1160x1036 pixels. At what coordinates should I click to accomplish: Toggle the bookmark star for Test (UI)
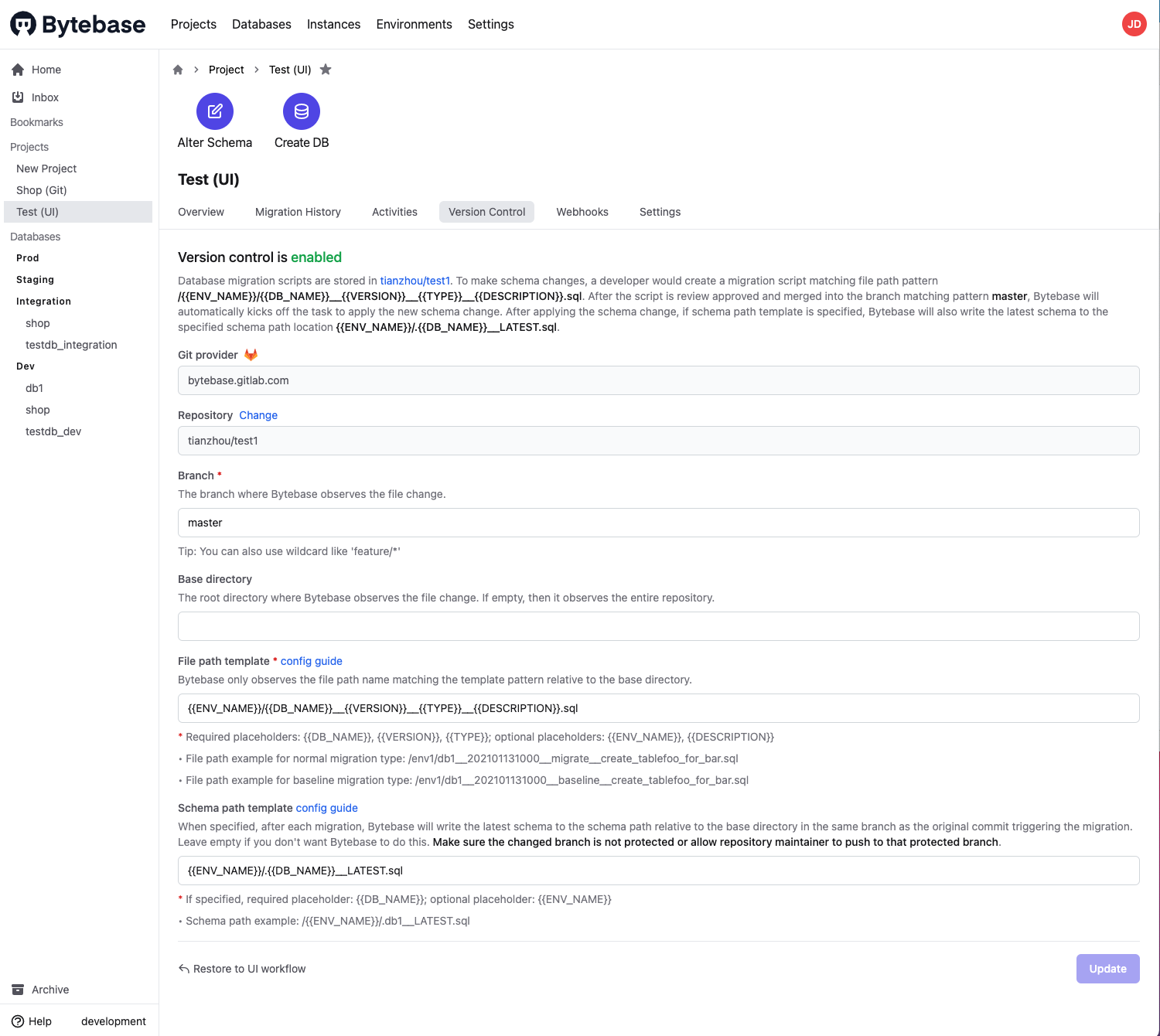326,70
